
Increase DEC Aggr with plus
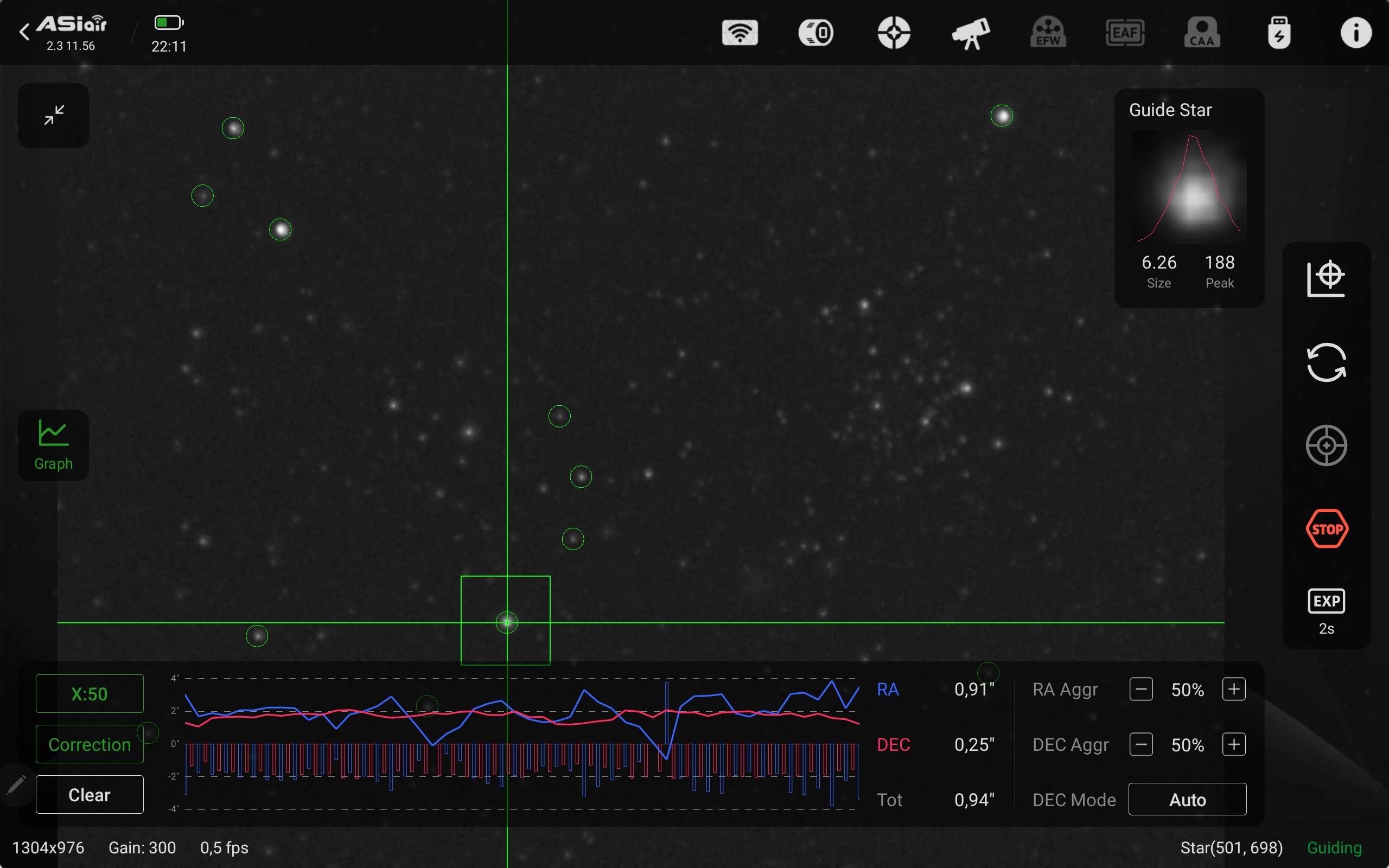(x=1234, y=744)
